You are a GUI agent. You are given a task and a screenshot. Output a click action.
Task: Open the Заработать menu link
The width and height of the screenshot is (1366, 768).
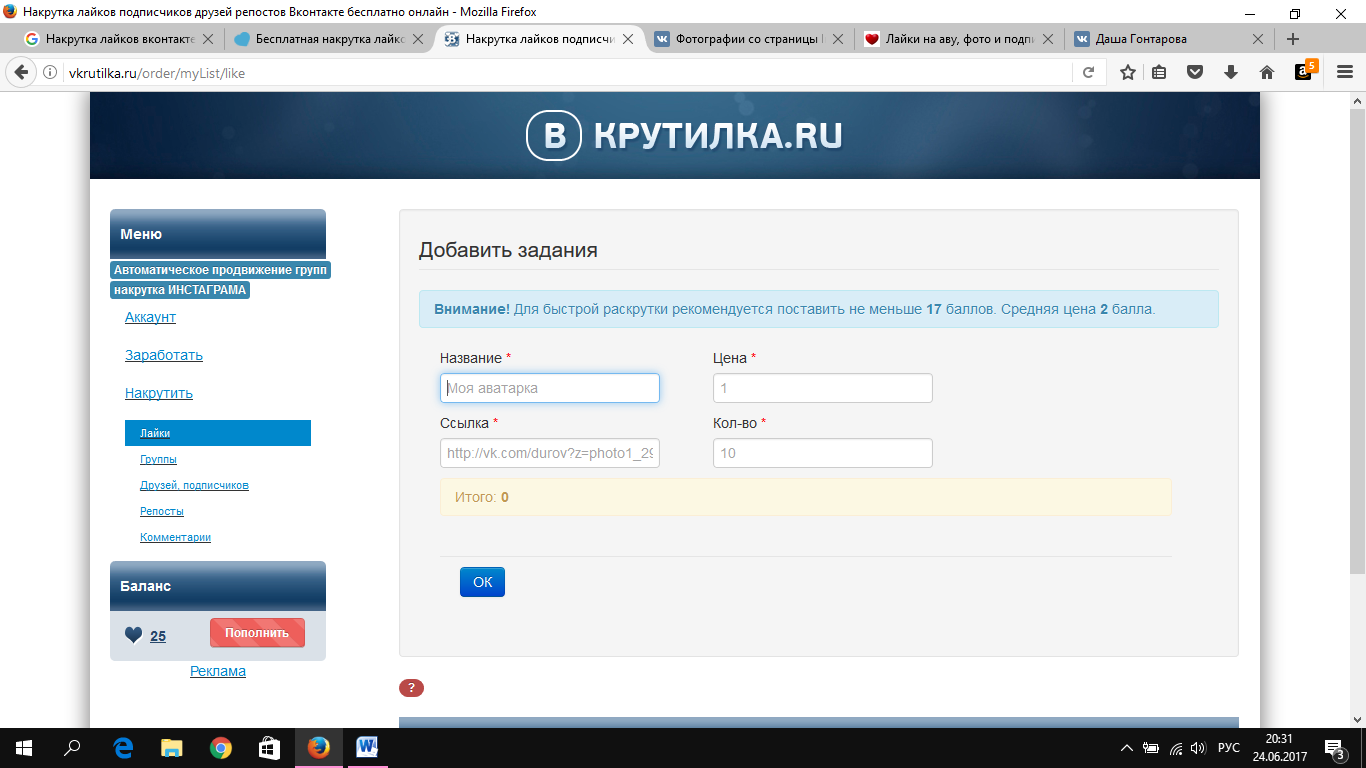164,355
